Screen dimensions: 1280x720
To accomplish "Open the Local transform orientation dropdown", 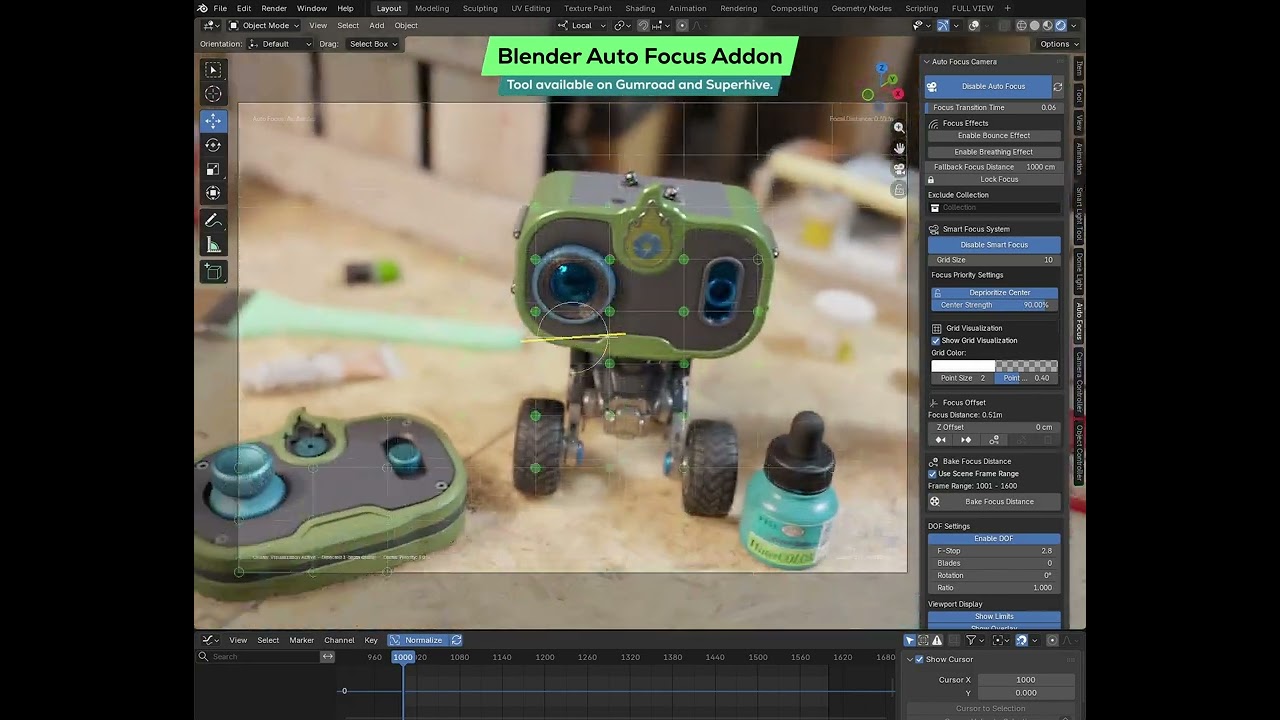I will tap(582, 26).
